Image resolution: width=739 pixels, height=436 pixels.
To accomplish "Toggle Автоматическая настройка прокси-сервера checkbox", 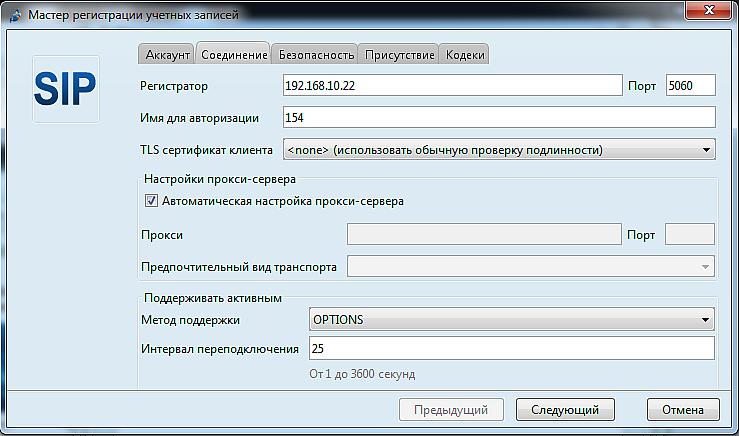I will [152, 201].
